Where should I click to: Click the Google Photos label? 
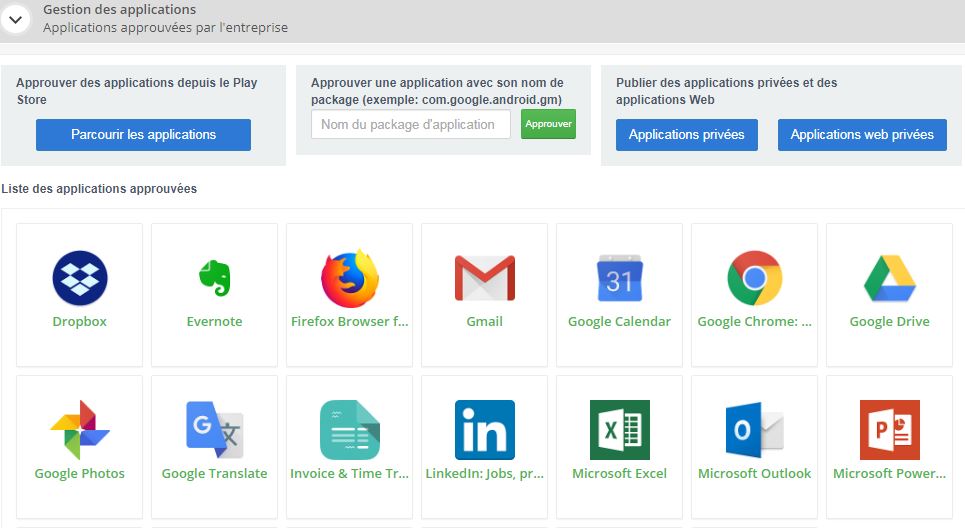click(79, 474)
